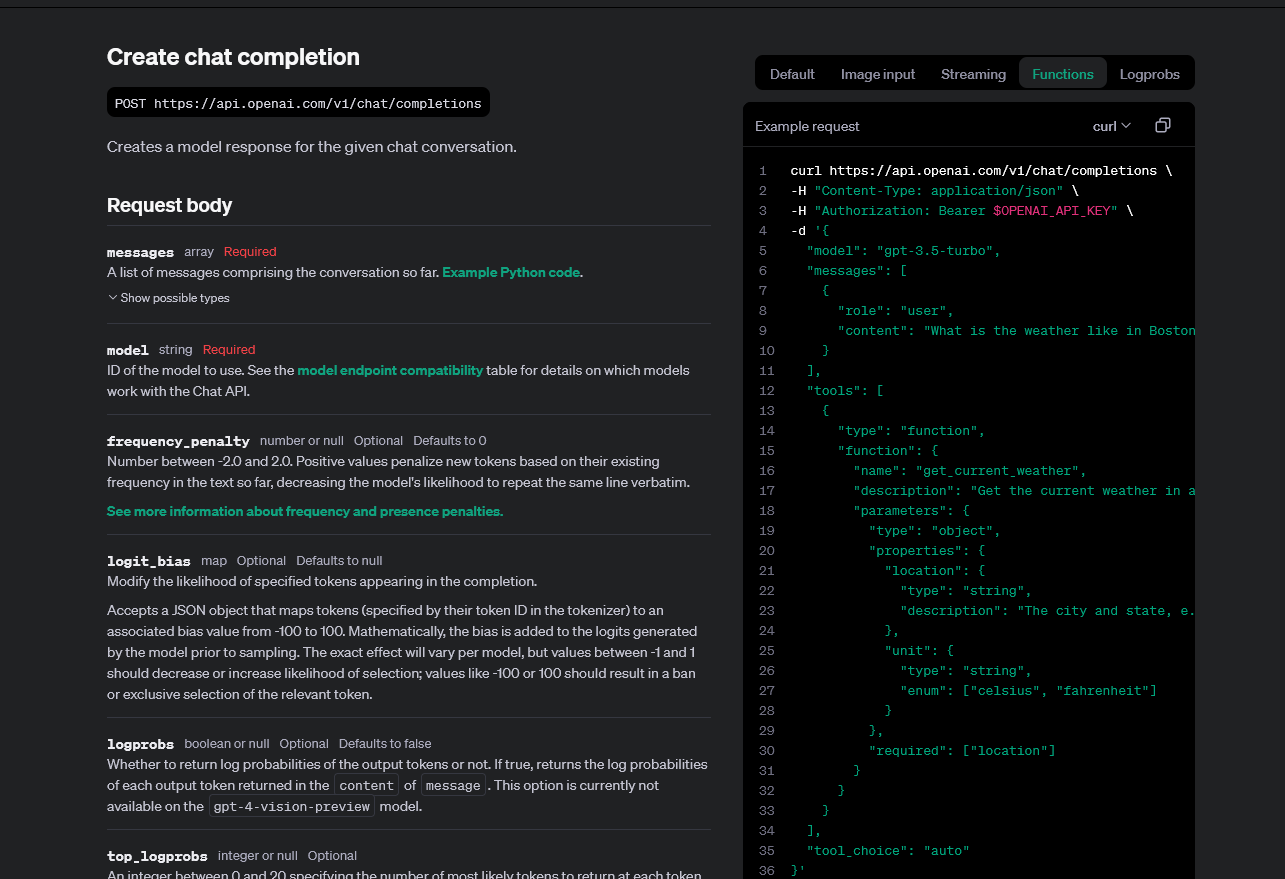Open the model endpoint compatibility table
This screenshot has height=879, width=1285.
[x=389, y=370]
